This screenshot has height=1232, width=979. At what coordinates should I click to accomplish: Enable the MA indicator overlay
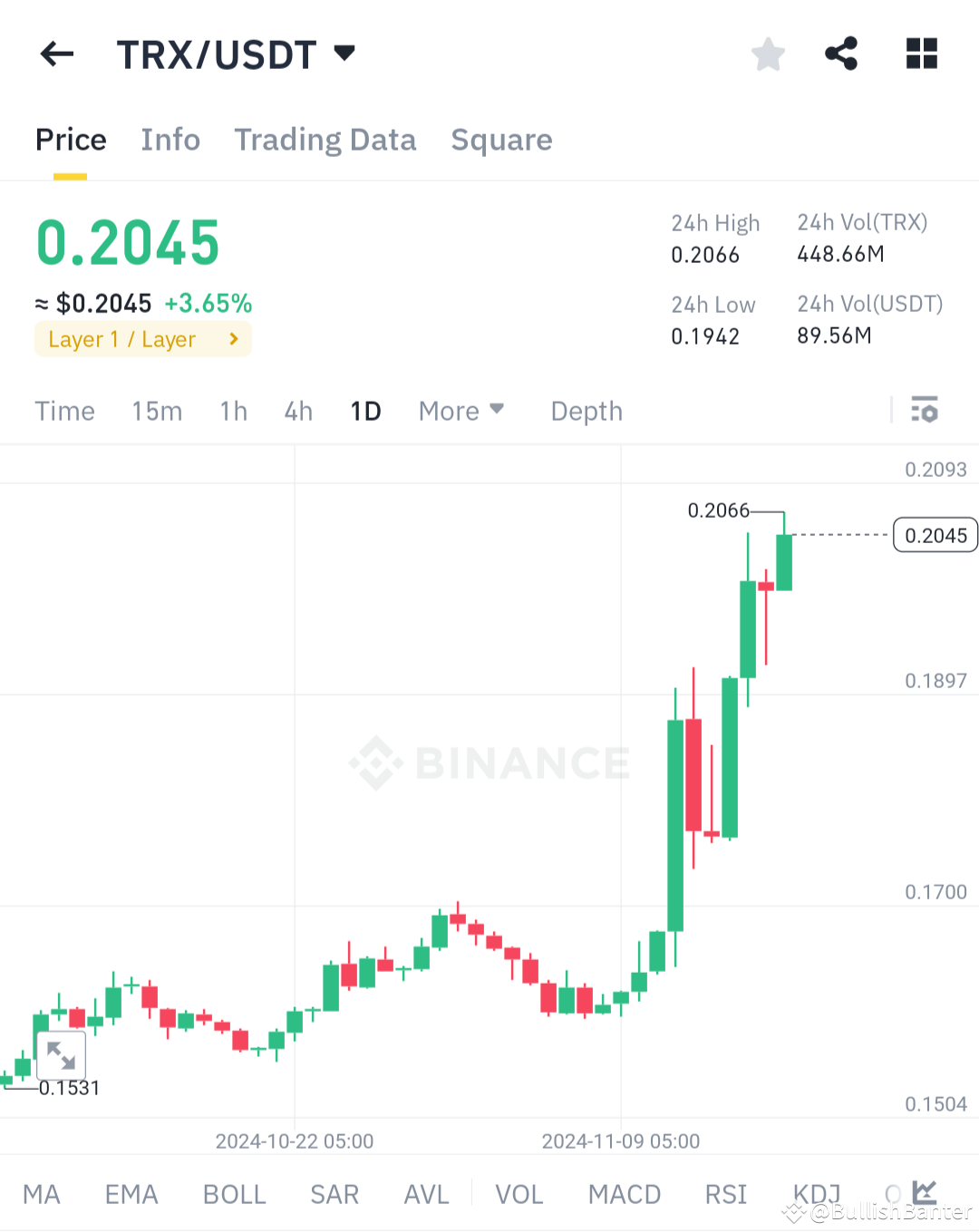click(42, 1194)
